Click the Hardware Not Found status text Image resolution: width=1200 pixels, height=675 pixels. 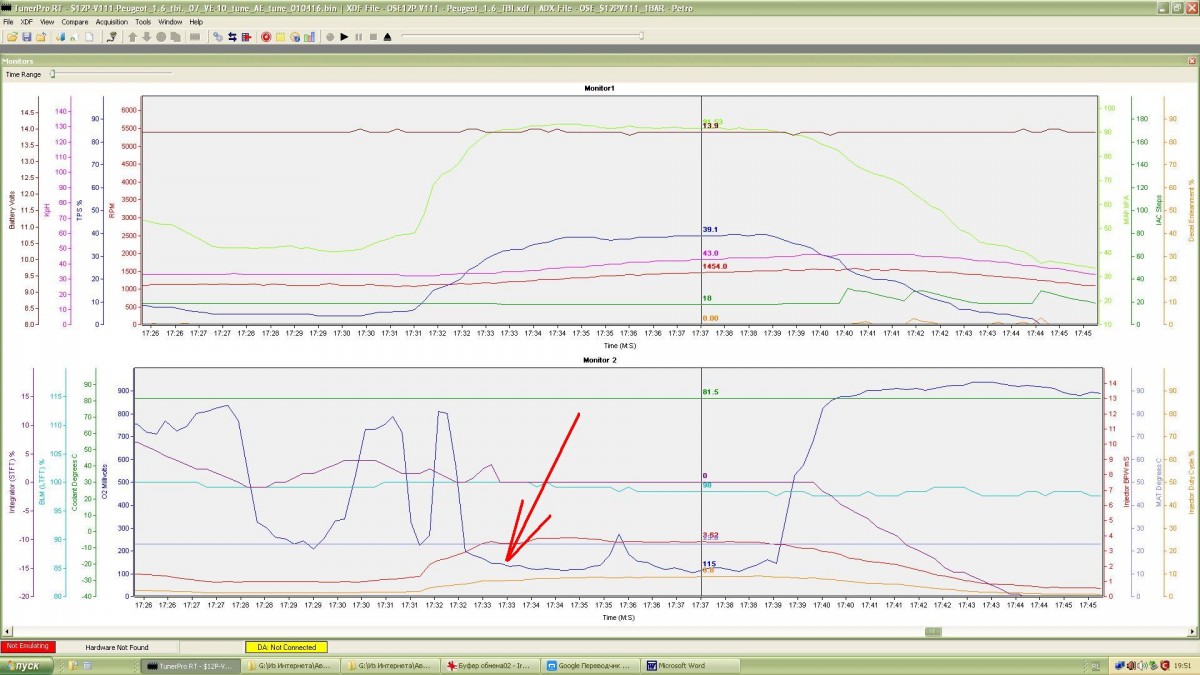(116, 647)
